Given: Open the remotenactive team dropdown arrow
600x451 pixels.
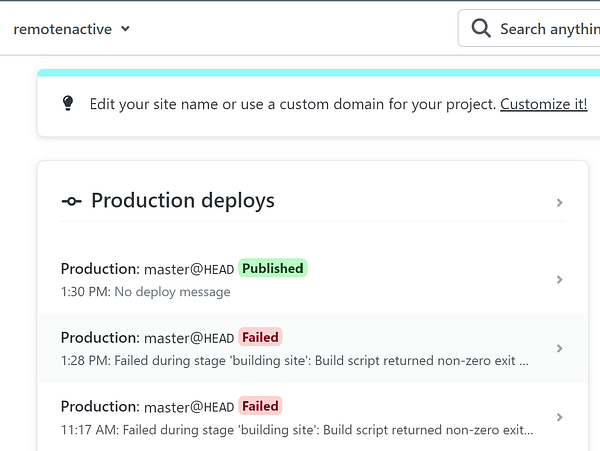Looking at the screenshot, I should point(125,29).
